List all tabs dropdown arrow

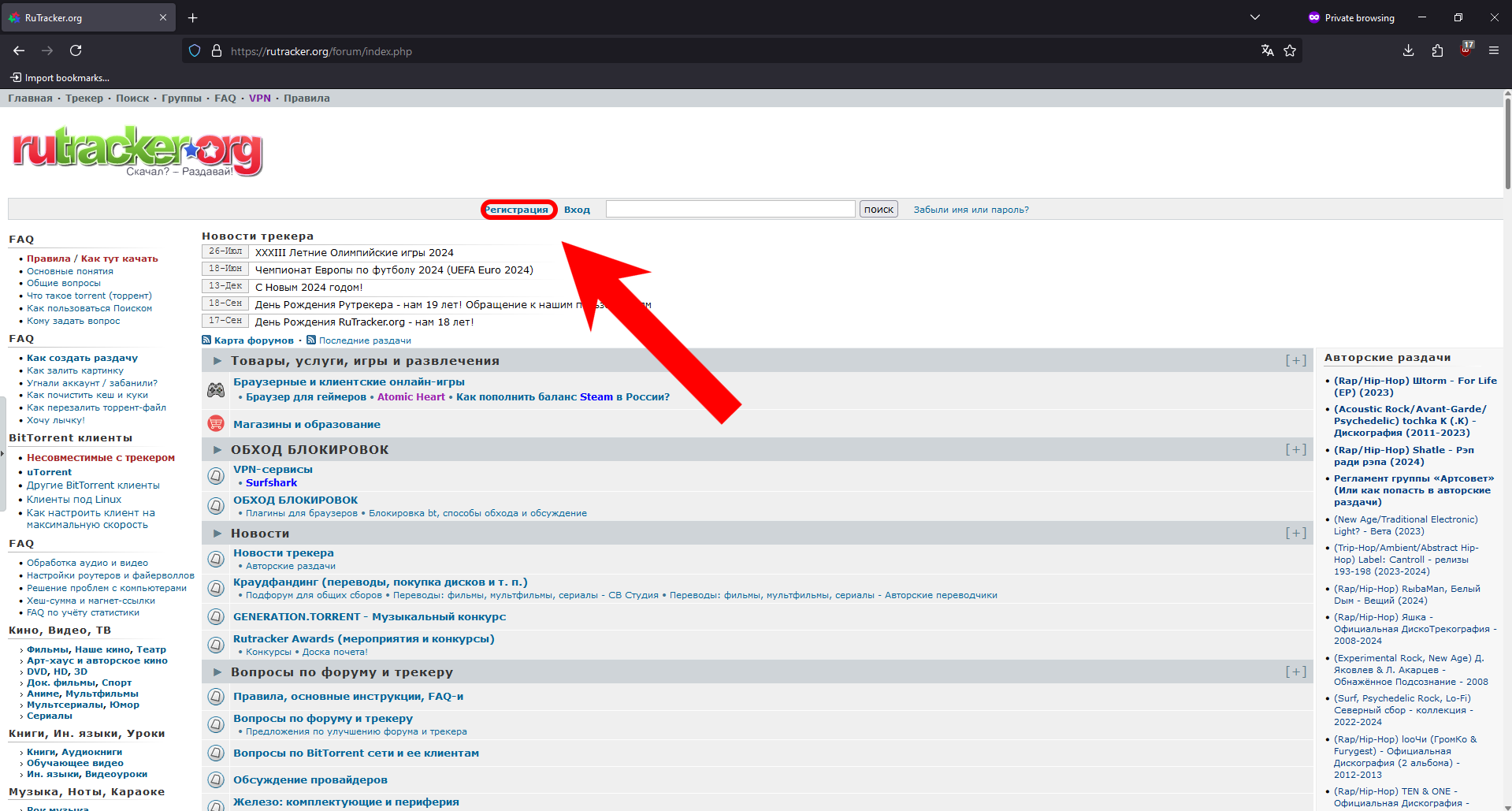tap(1255, 17)
